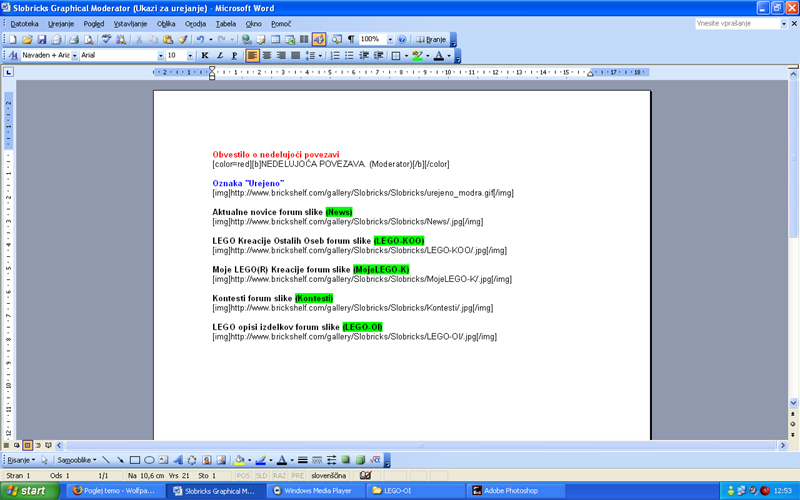Open the 100% zoom dropdown
This screenshot has width=800, height=500.
(390, 39)
